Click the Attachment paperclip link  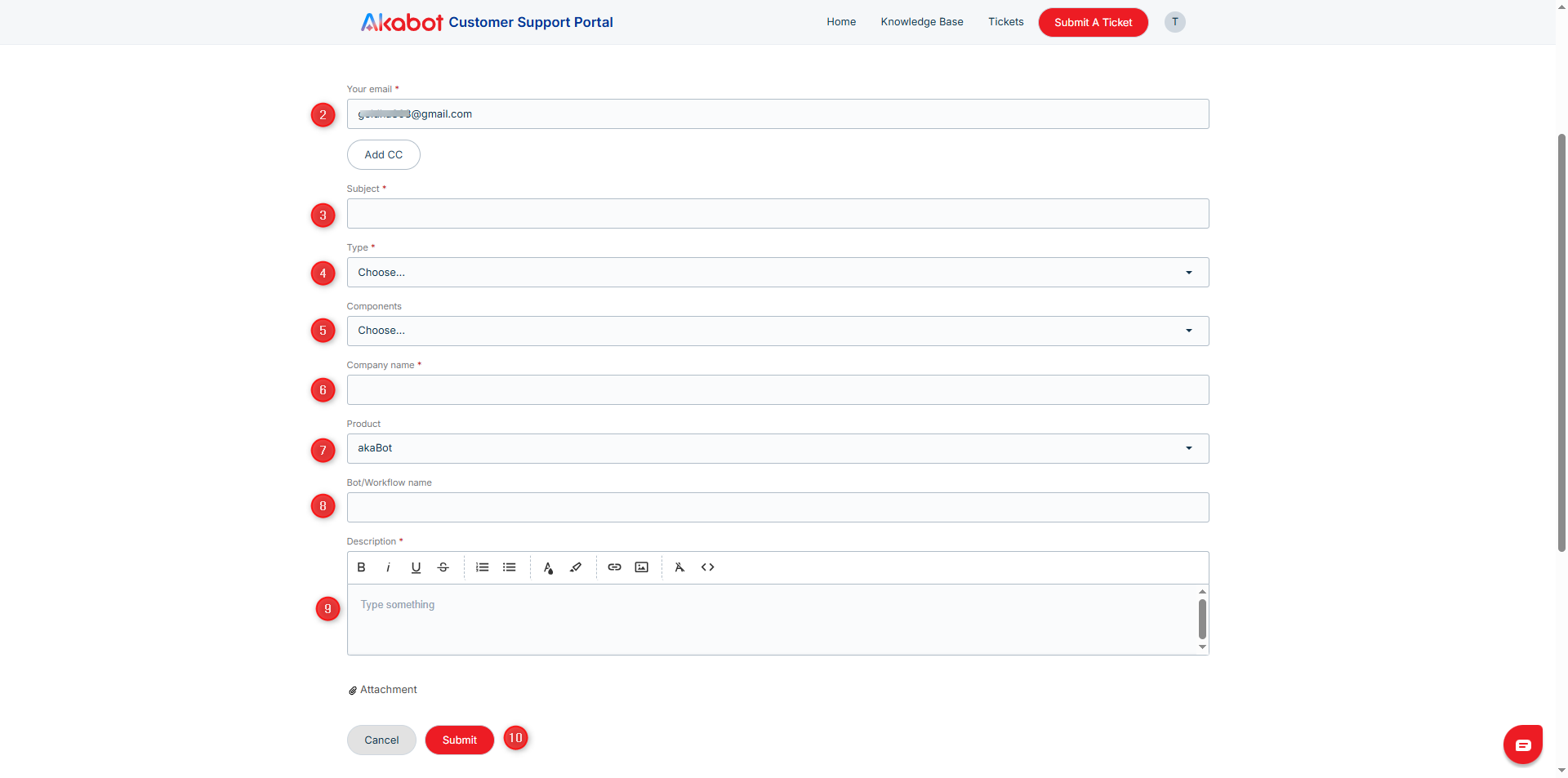pyautogui.click(x=382, y=690)
